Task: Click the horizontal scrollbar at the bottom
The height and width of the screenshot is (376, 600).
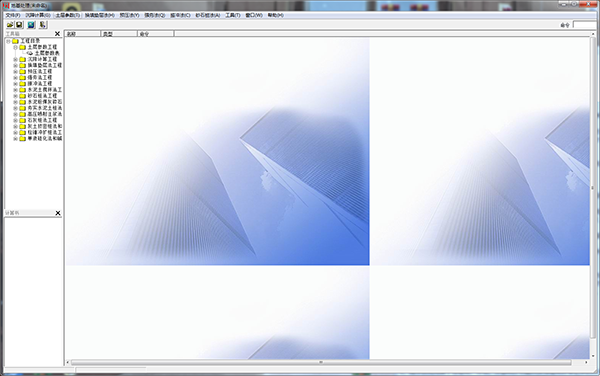Action: pos(321,362)
